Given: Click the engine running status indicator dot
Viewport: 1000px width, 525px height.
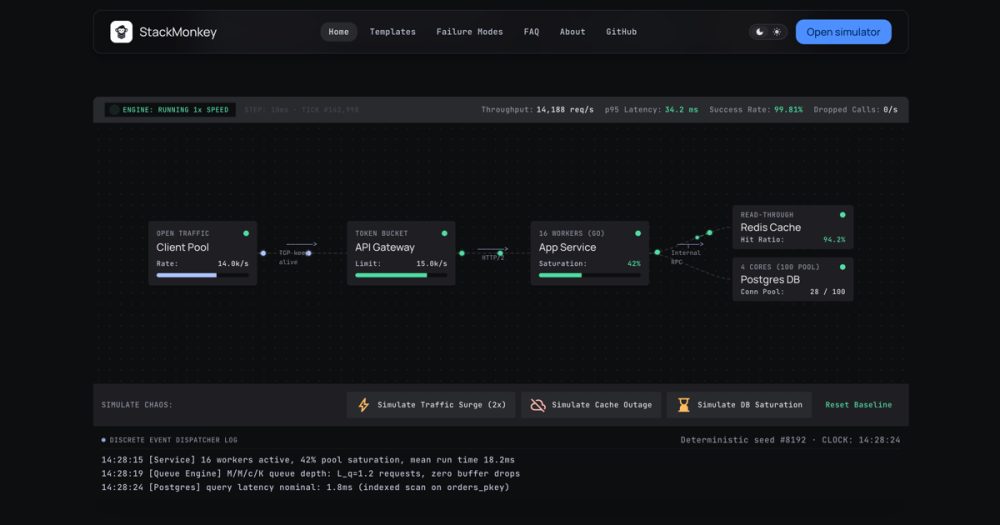Looking at the screenshot, I should (x=114, y=110).
